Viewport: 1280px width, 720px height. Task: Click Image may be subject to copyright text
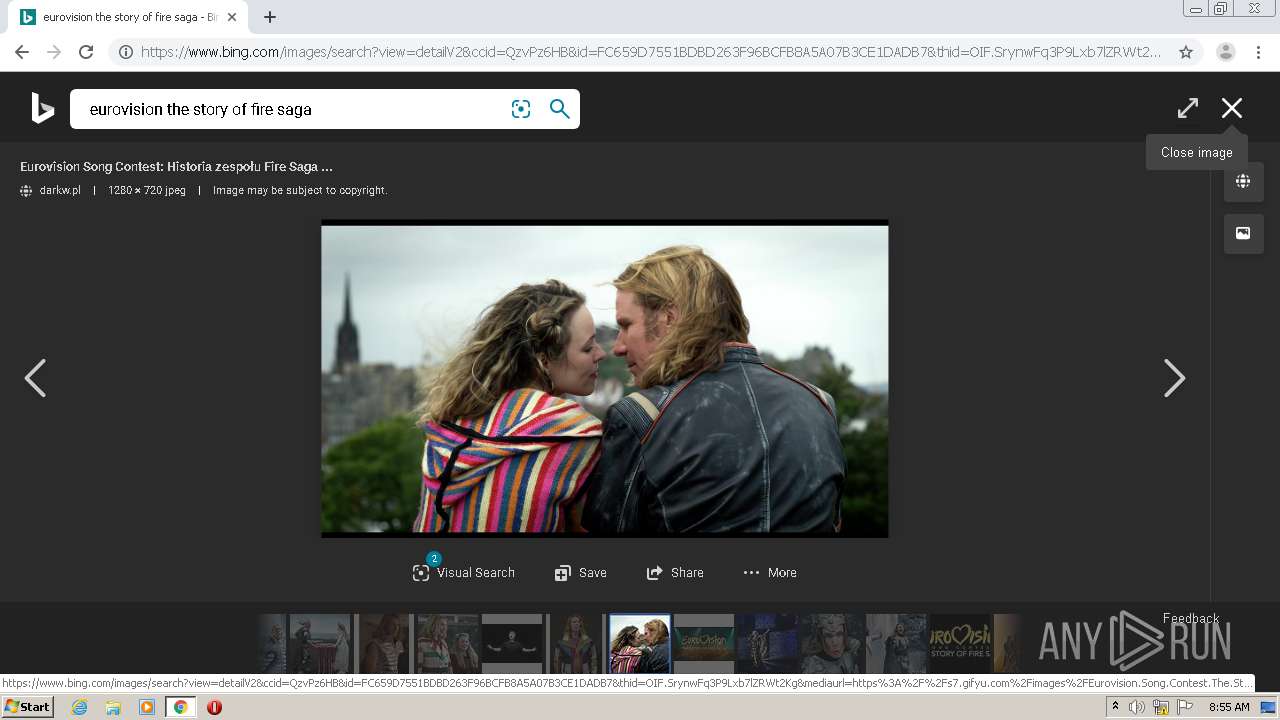click(x=299, y=190)
